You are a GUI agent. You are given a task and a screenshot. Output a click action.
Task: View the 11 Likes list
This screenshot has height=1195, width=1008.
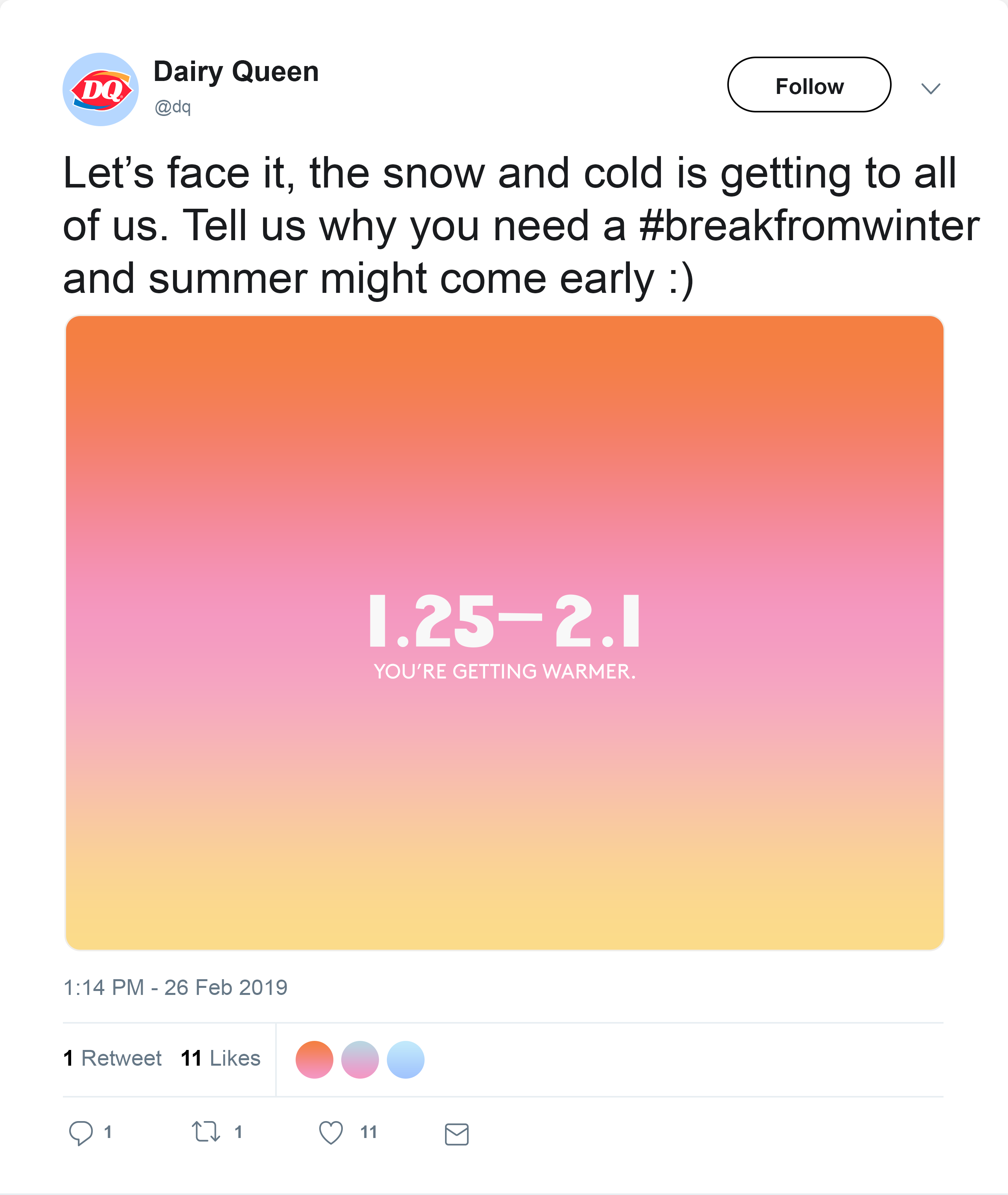click(x=221, y=1059)
